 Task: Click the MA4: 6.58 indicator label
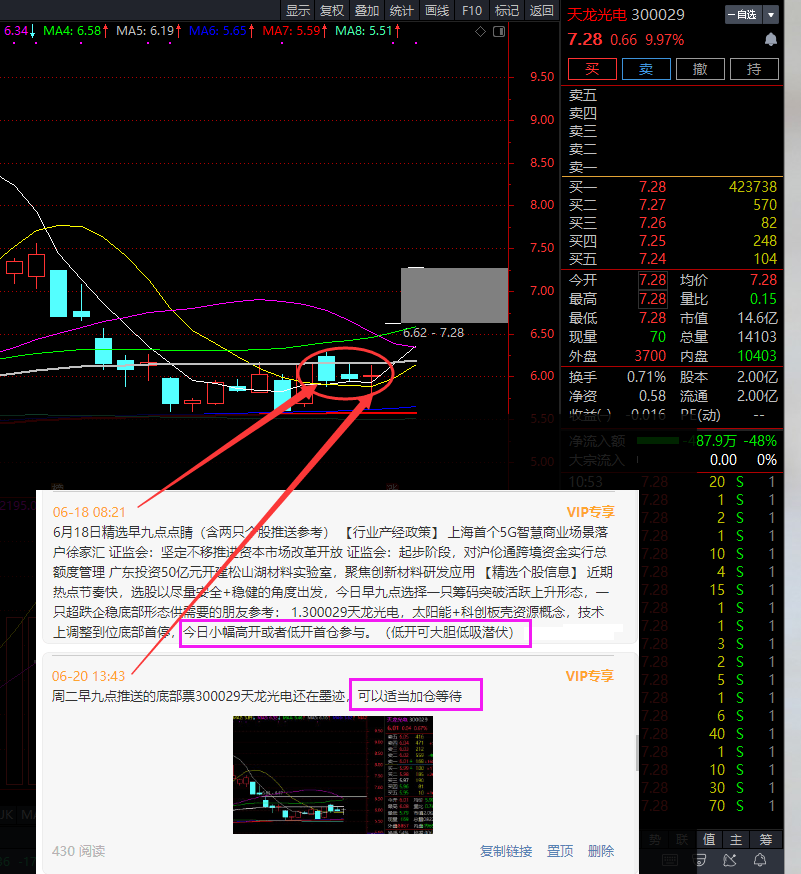[73, 31]
